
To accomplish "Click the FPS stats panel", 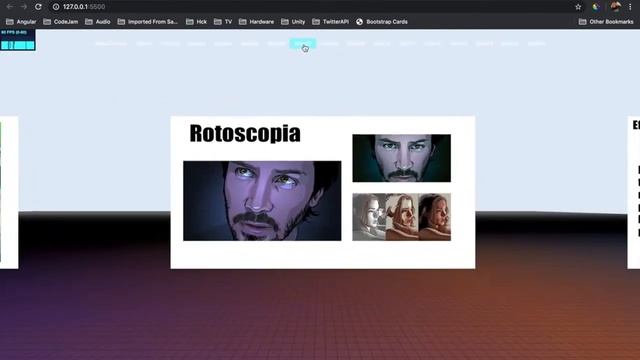I will pyautogui.click(x=18, y=40).
